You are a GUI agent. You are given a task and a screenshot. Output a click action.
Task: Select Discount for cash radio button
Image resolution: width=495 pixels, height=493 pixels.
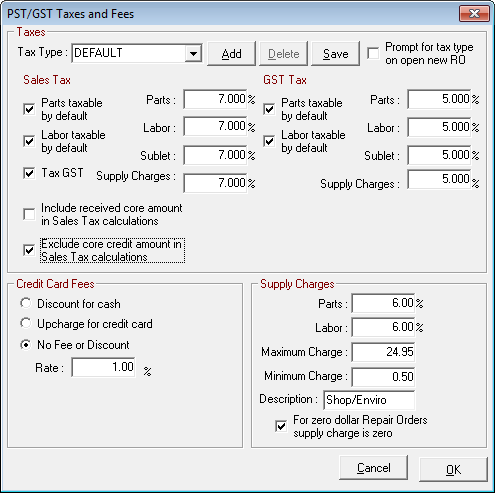point(26,303)
